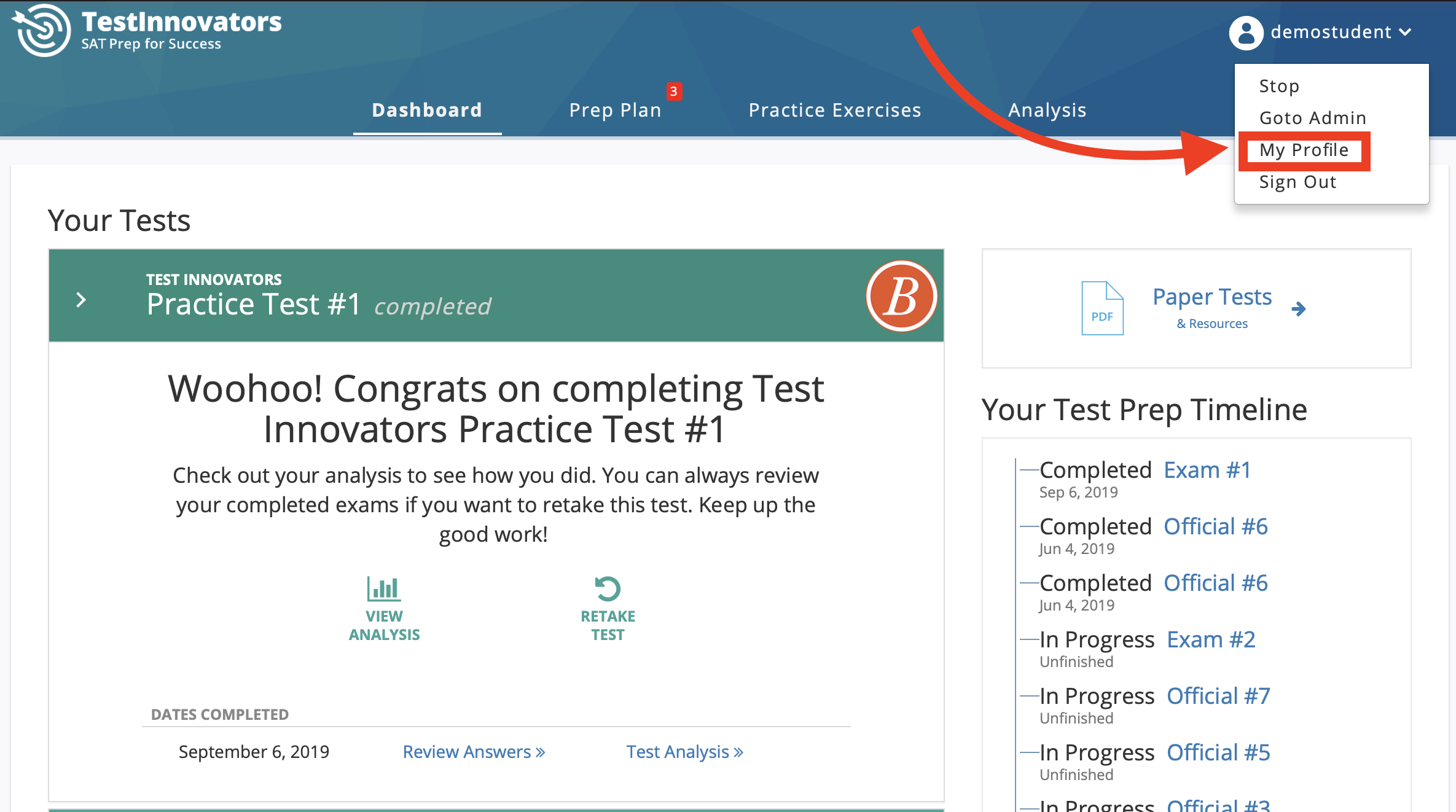The width and height of the screenshot is (1456, 812).
Task: Open the Test Analysis link
Action: click(x=684, y=752)
